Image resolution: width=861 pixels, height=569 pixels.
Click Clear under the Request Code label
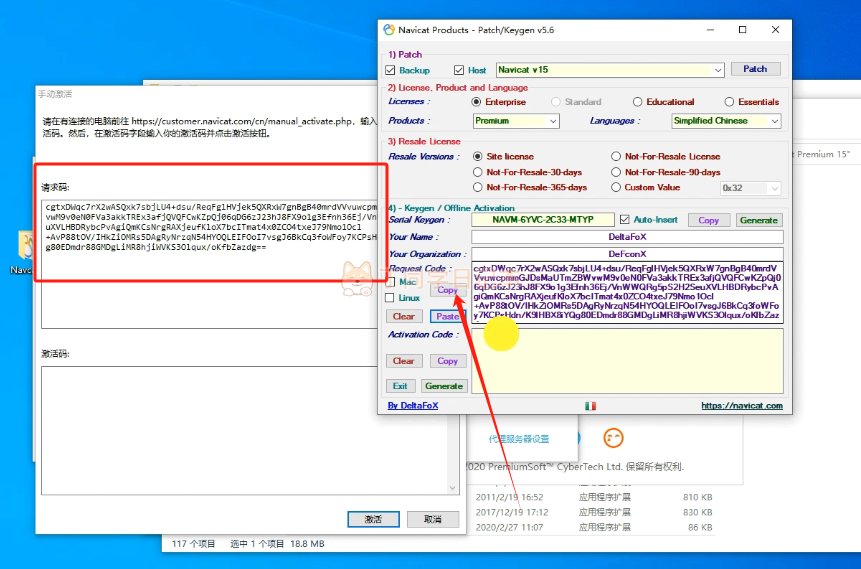tap(404, 316)
